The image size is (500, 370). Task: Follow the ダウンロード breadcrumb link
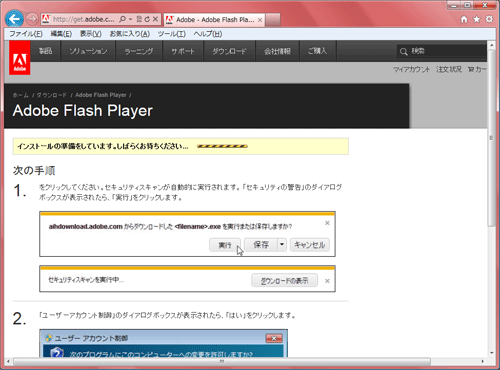coord(52,95)
